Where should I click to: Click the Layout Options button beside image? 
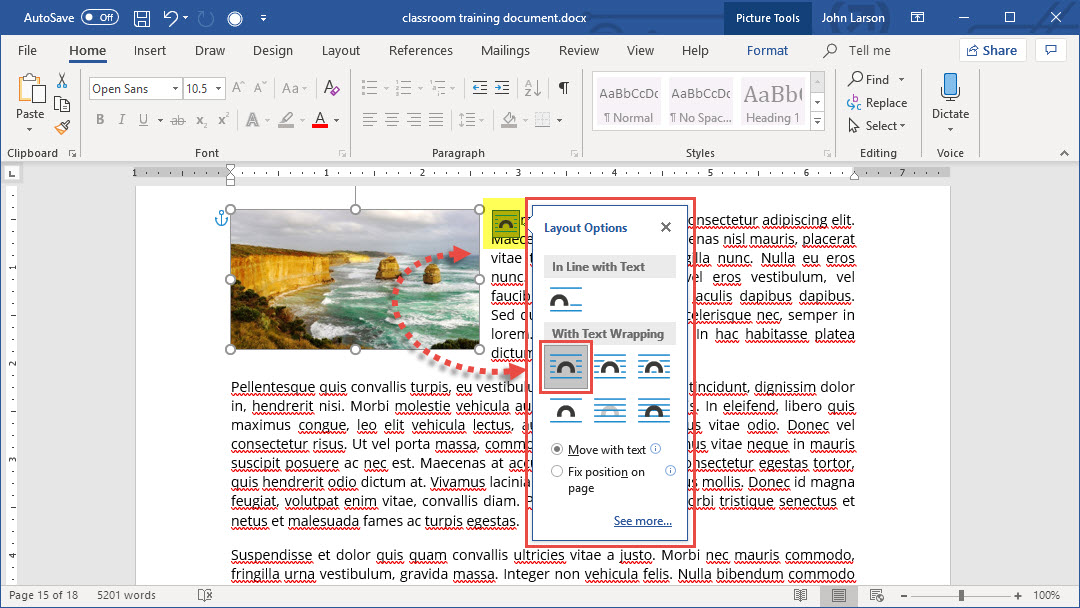point(505,224)
